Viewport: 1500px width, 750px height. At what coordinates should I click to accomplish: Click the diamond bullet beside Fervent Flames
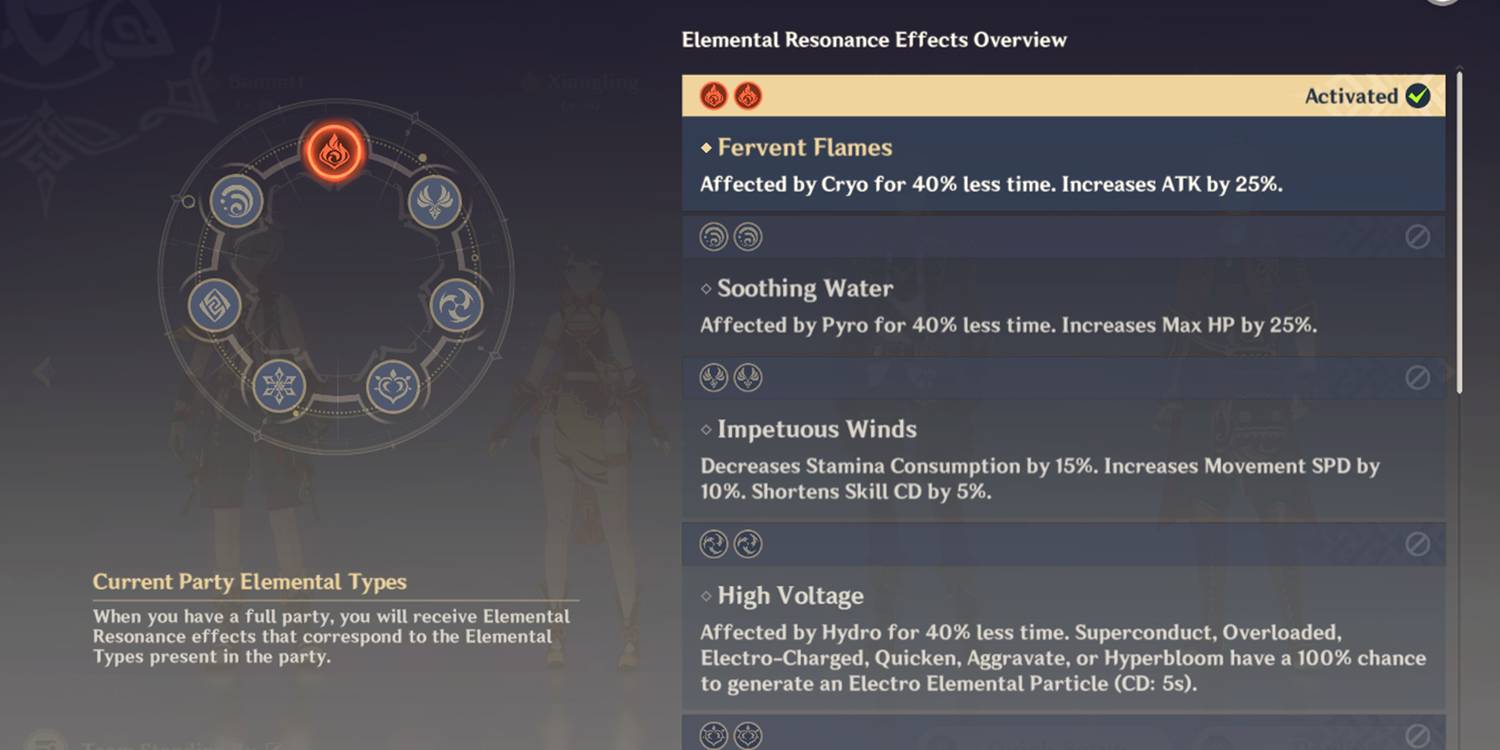click(x=706, y=148)
